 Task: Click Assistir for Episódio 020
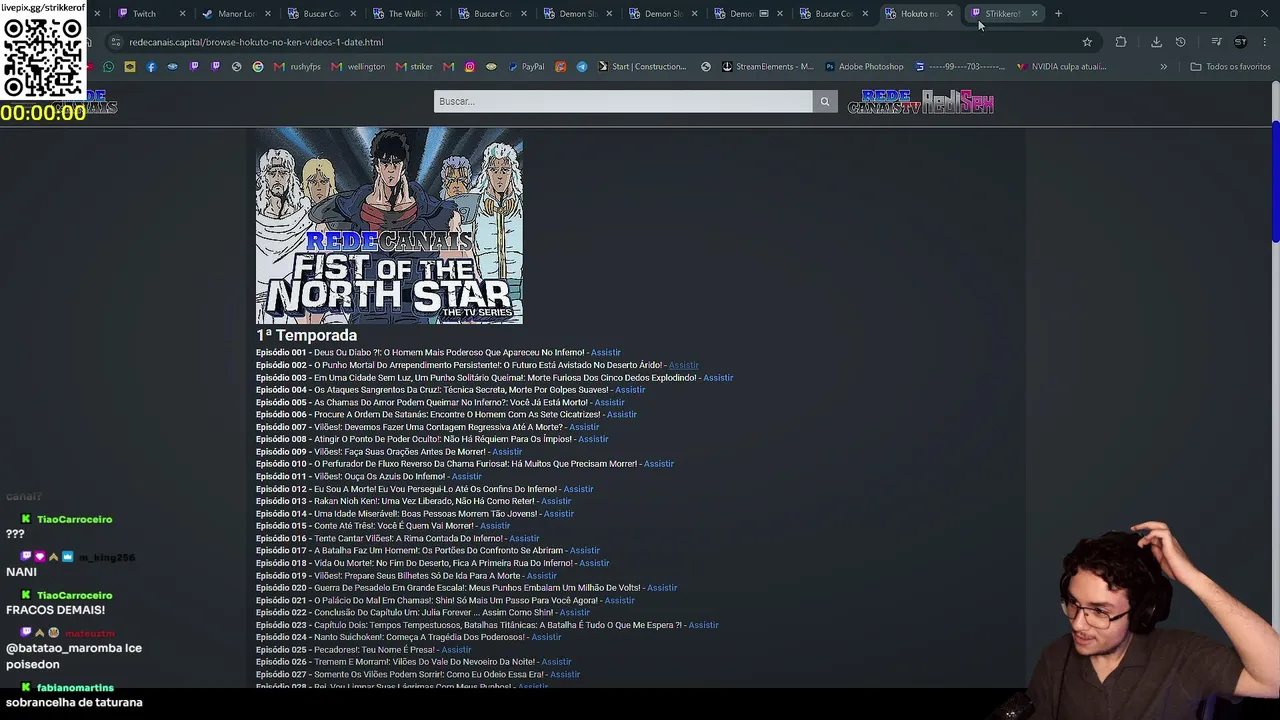pyautogui.click(x=662, y=588)
